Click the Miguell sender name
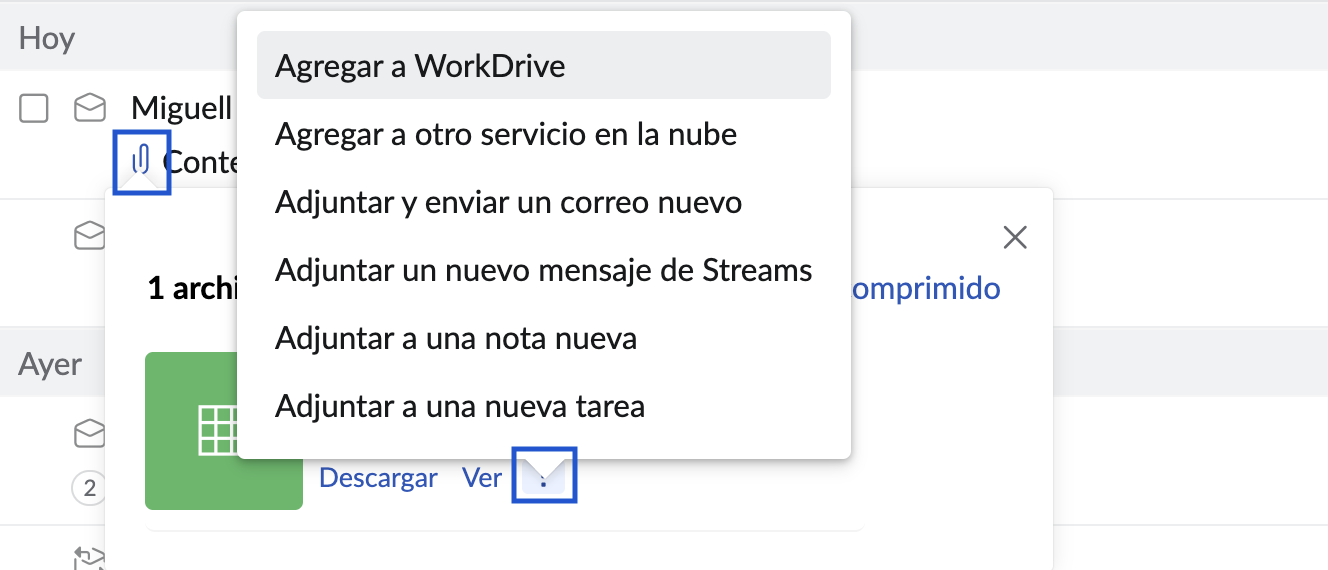 tap(182, 107)
